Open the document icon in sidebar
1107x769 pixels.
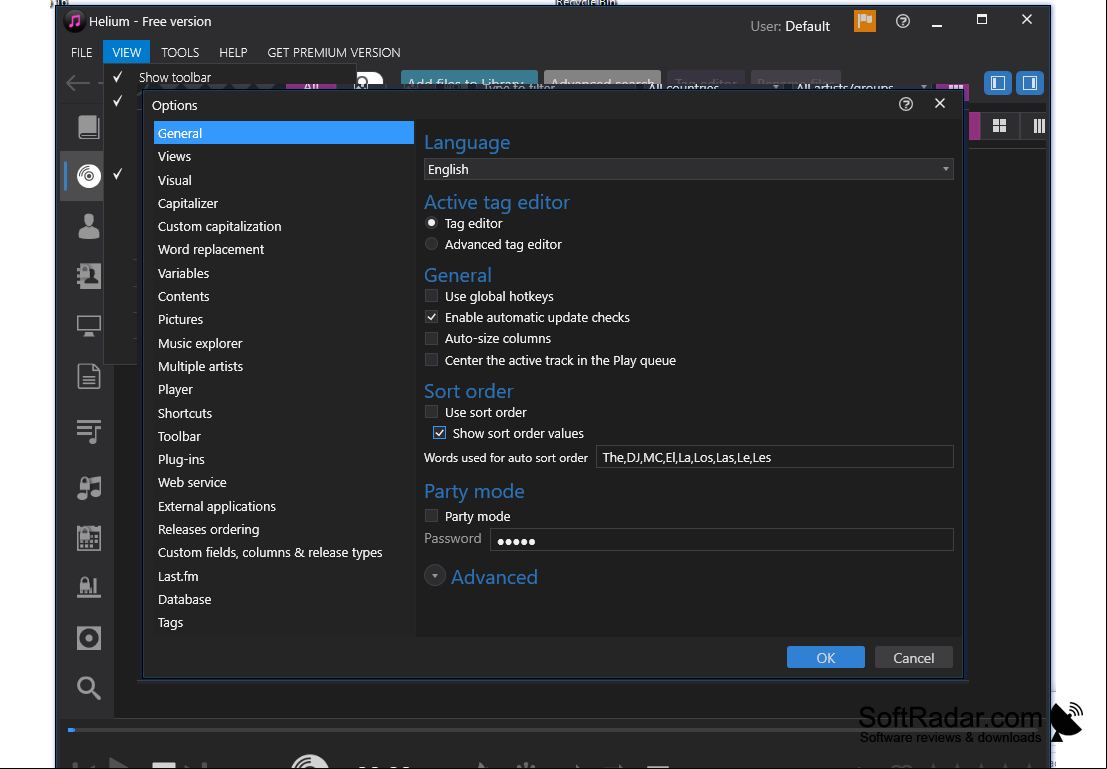(88, 376)
